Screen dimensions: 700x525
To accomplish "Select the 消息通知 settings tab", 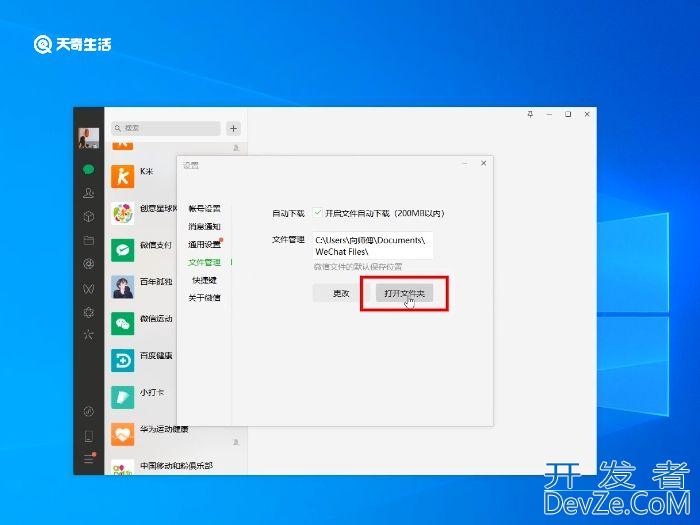I will [x=204, y=226].
